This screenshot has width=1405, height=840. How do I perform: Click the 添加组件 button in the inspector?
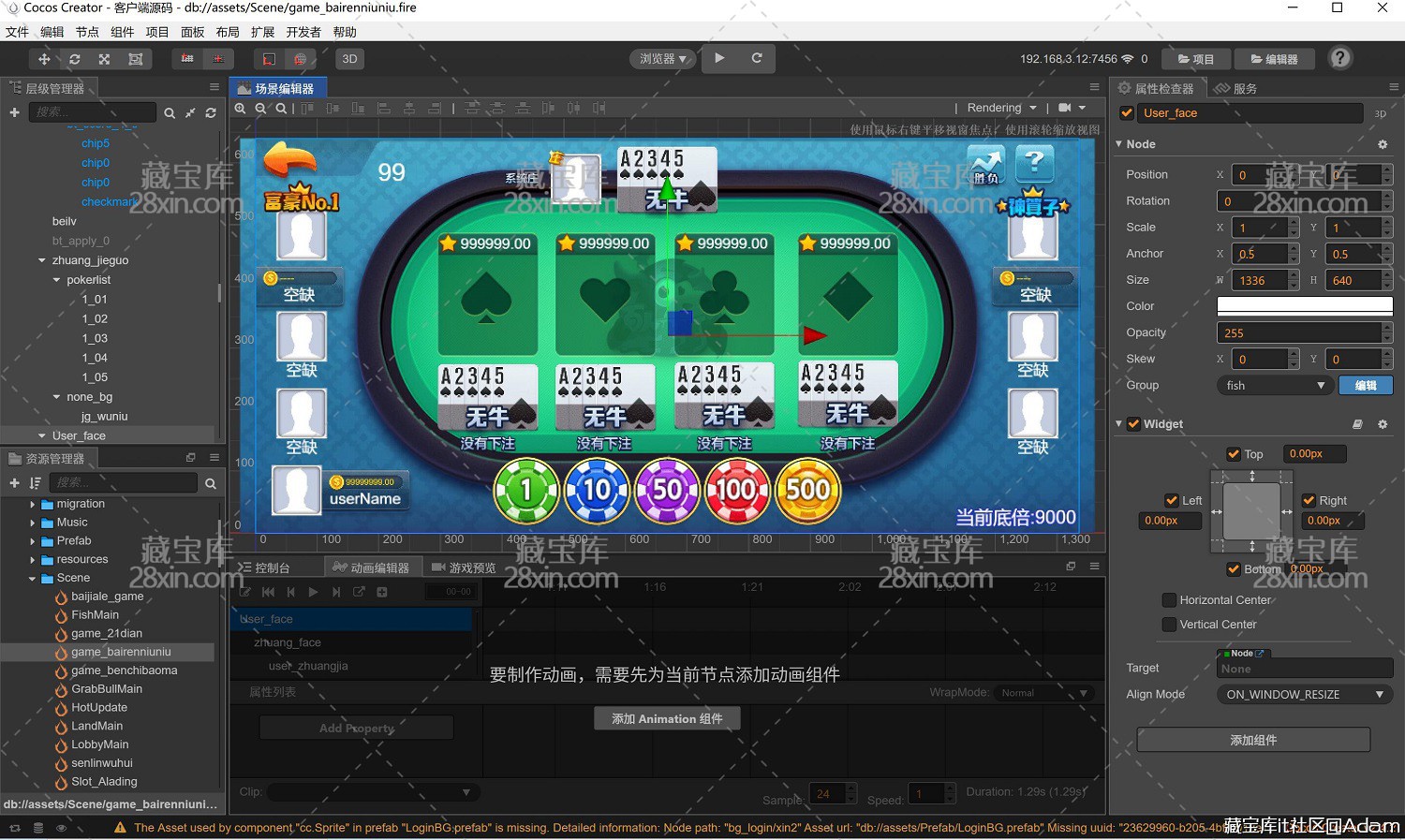pos(1253,739)
